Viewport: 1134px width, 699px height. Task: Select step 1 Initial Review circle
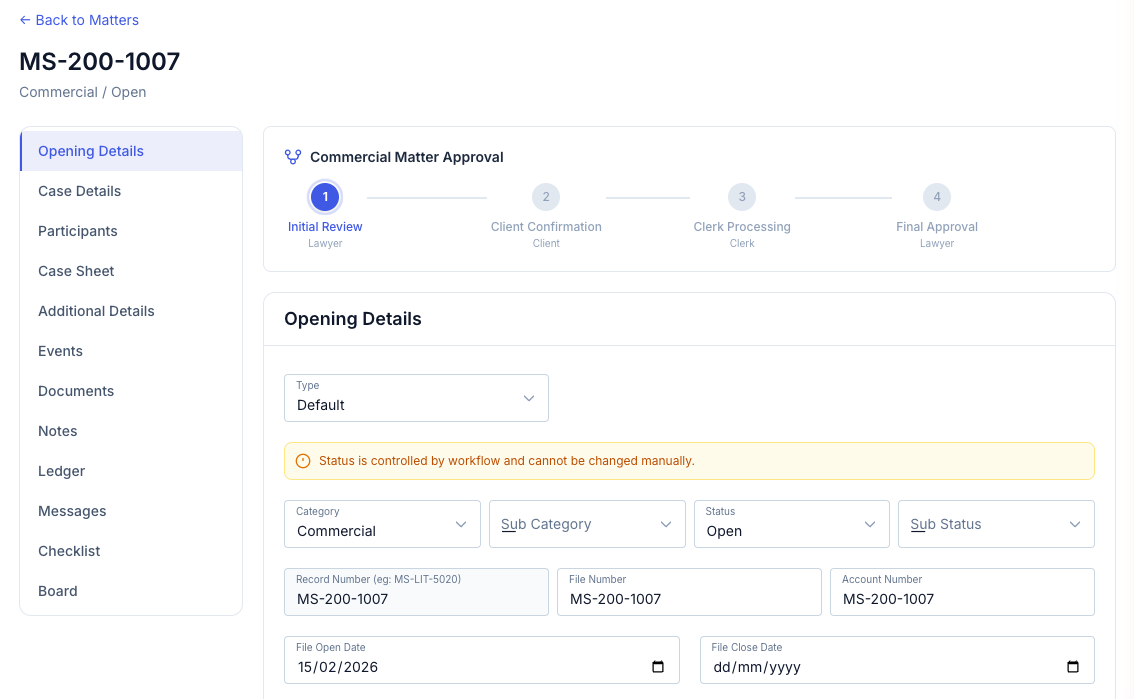pyautogui.click(x=325, y=197)
